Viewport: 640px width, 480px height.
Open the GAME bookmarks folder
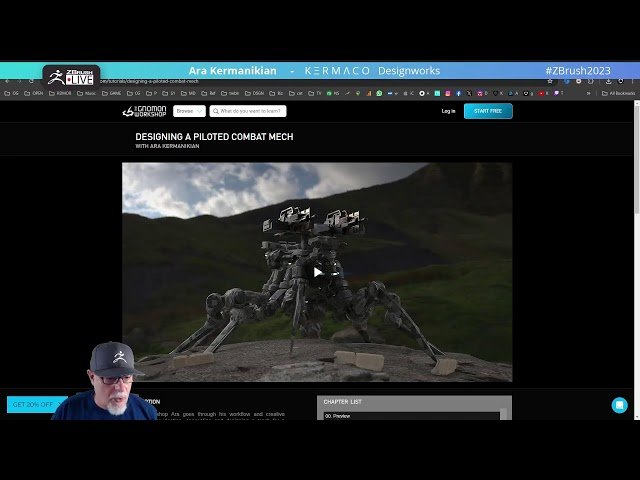111,93
